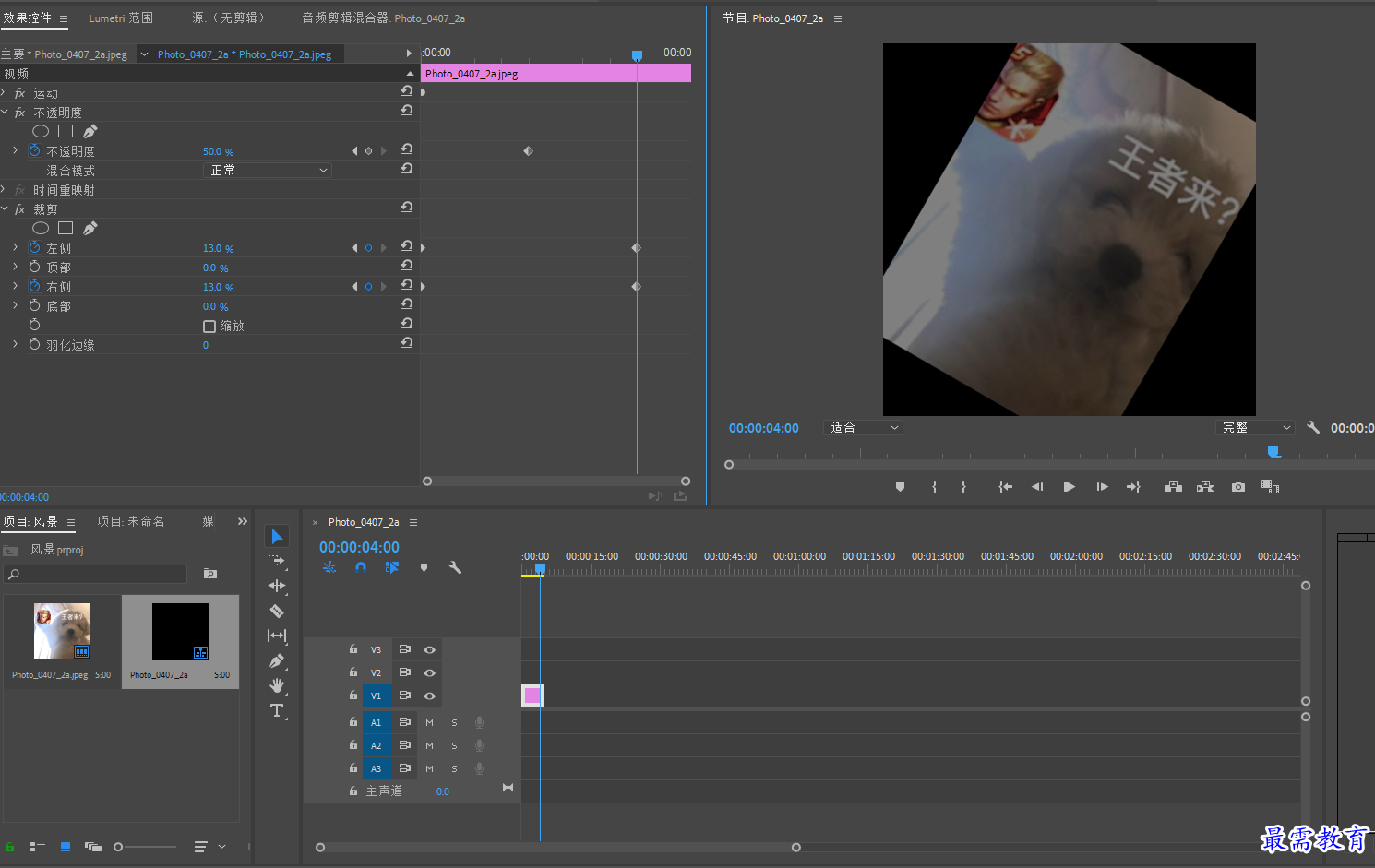Show overflow panels in Project panel
This screenshot has height=868, width=1375.
click(243, 521)
